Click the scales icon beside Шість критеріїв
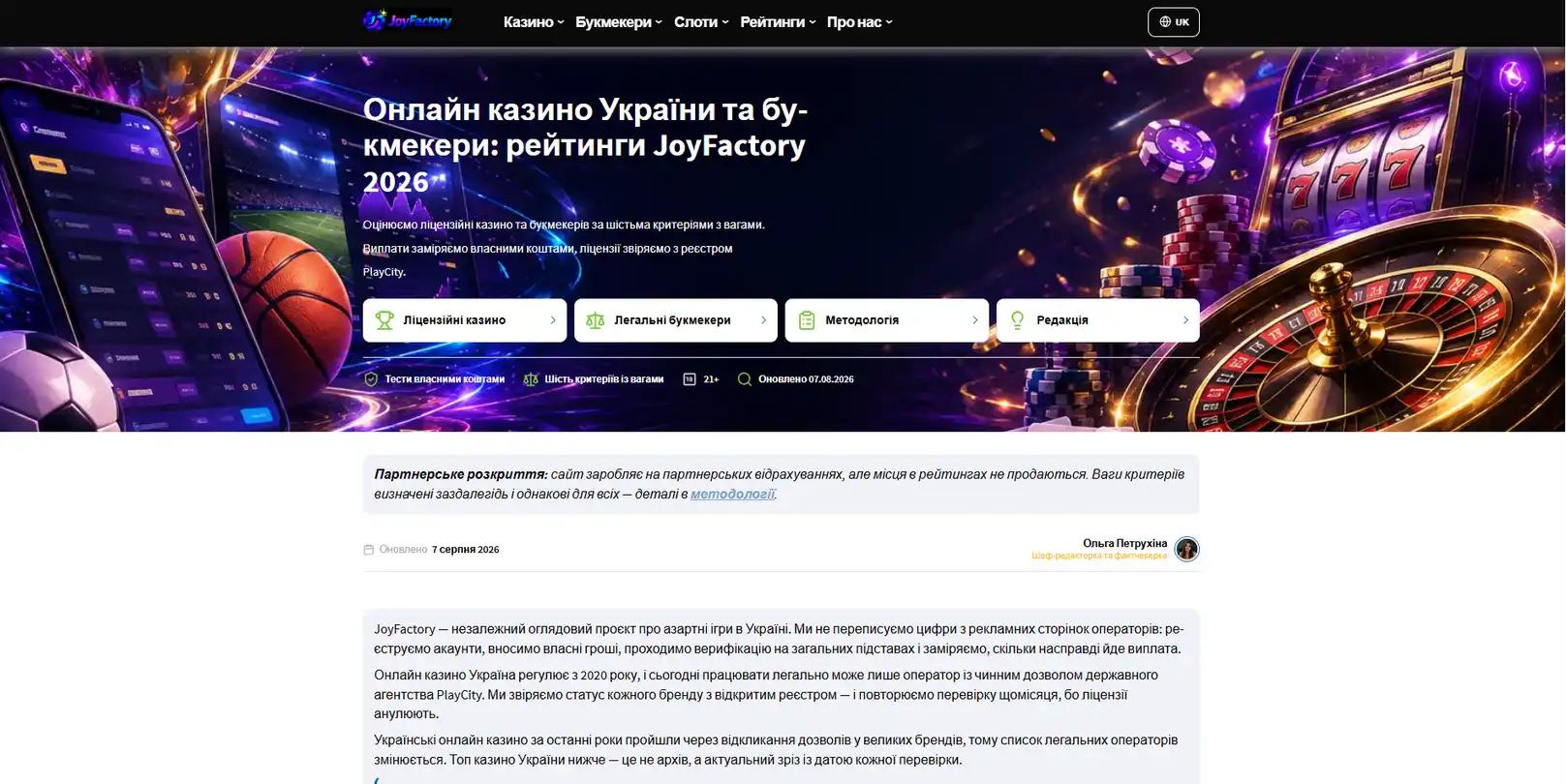 (531, 379)
